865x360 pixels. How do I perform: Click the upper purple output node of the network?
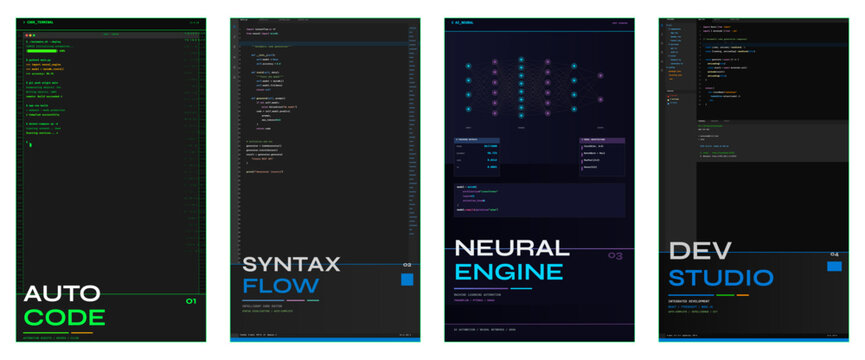click(600, 75)
